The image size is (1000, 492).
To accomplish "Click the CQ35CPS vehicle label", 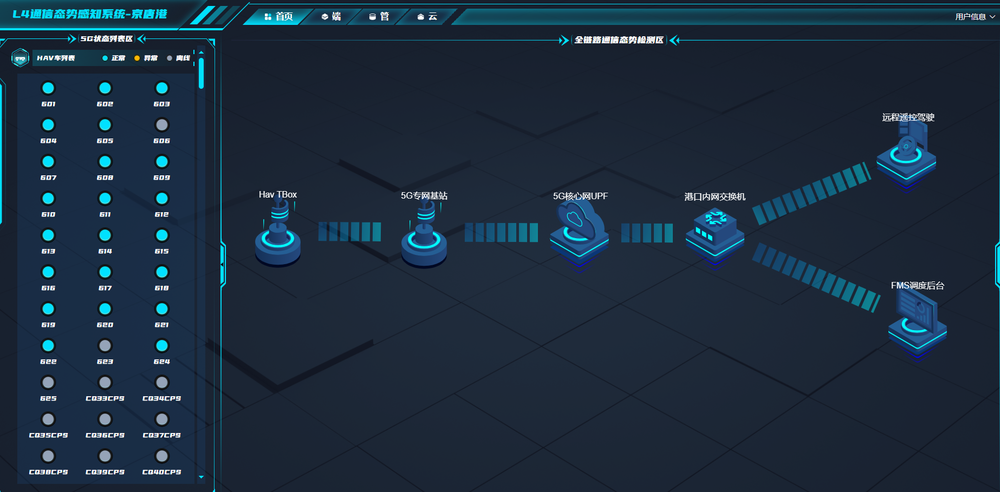I will [48, 435].
